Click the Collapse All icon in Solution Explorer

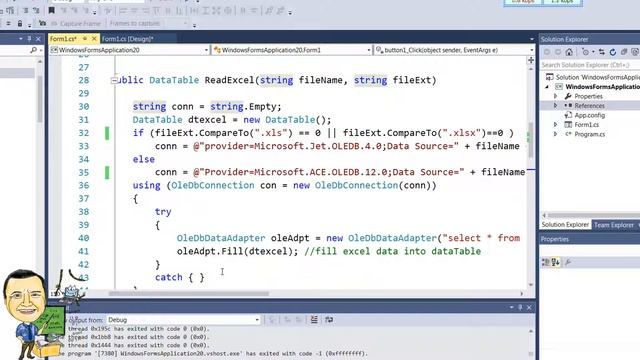tap(624, 52)
